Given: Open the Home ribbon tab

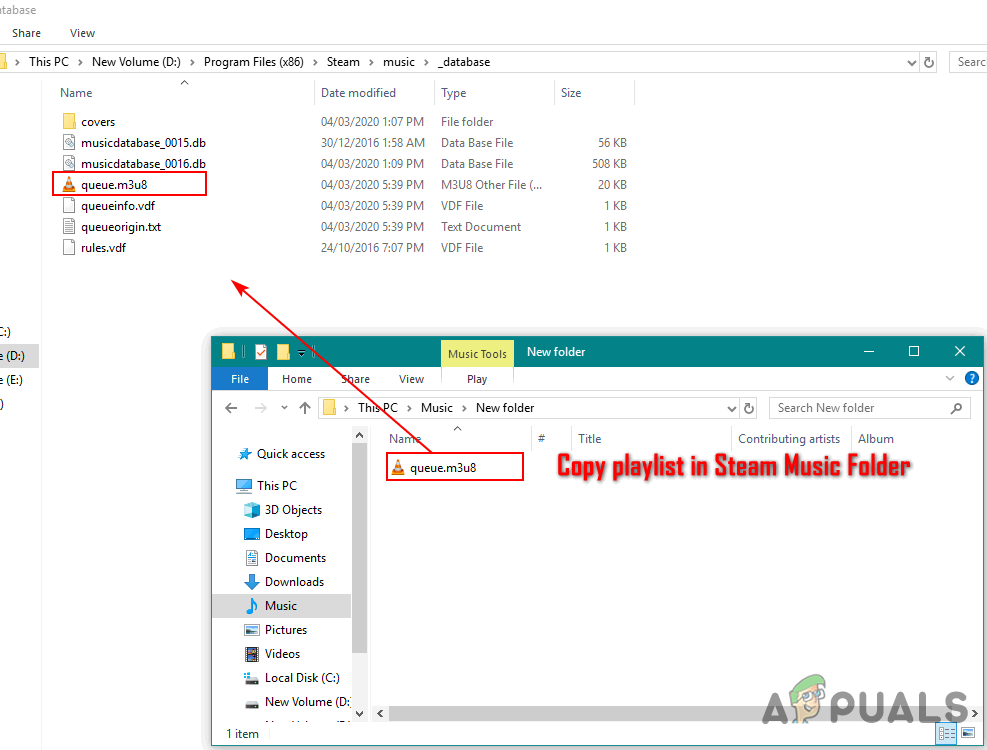Looking at the screenshot, I should coord(296,379).
